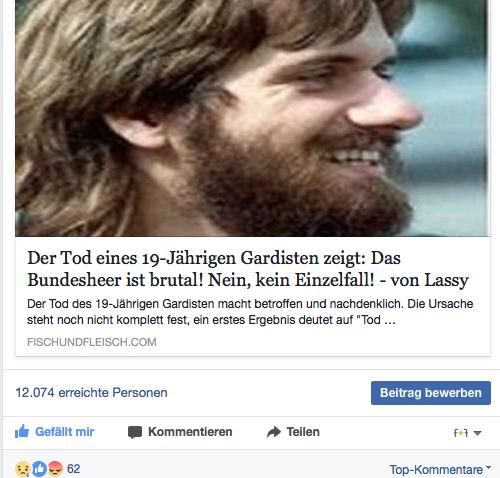Image resolution: width=500 pixels, height=478 pixels.
Task: Open the FISCHUNDFLEISCH.COM source link
Action: point(92,342)
